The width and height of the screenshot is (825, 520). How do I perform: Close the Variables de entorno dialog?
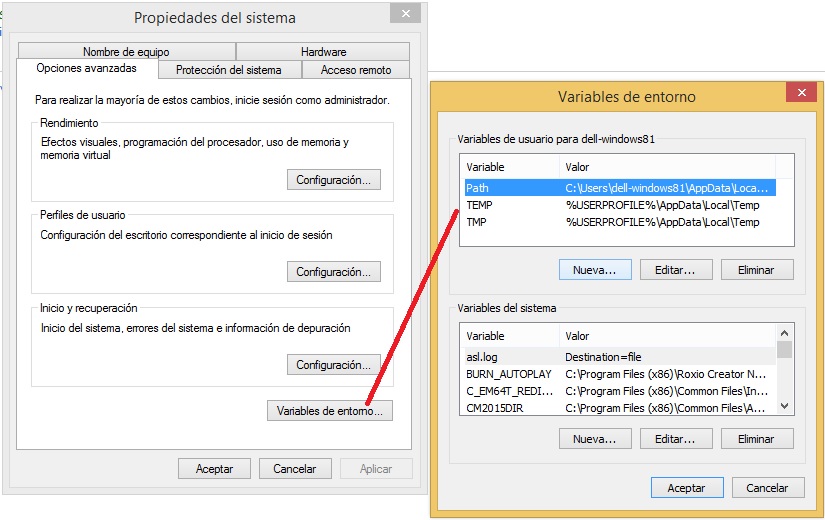(x=799, y=94)
